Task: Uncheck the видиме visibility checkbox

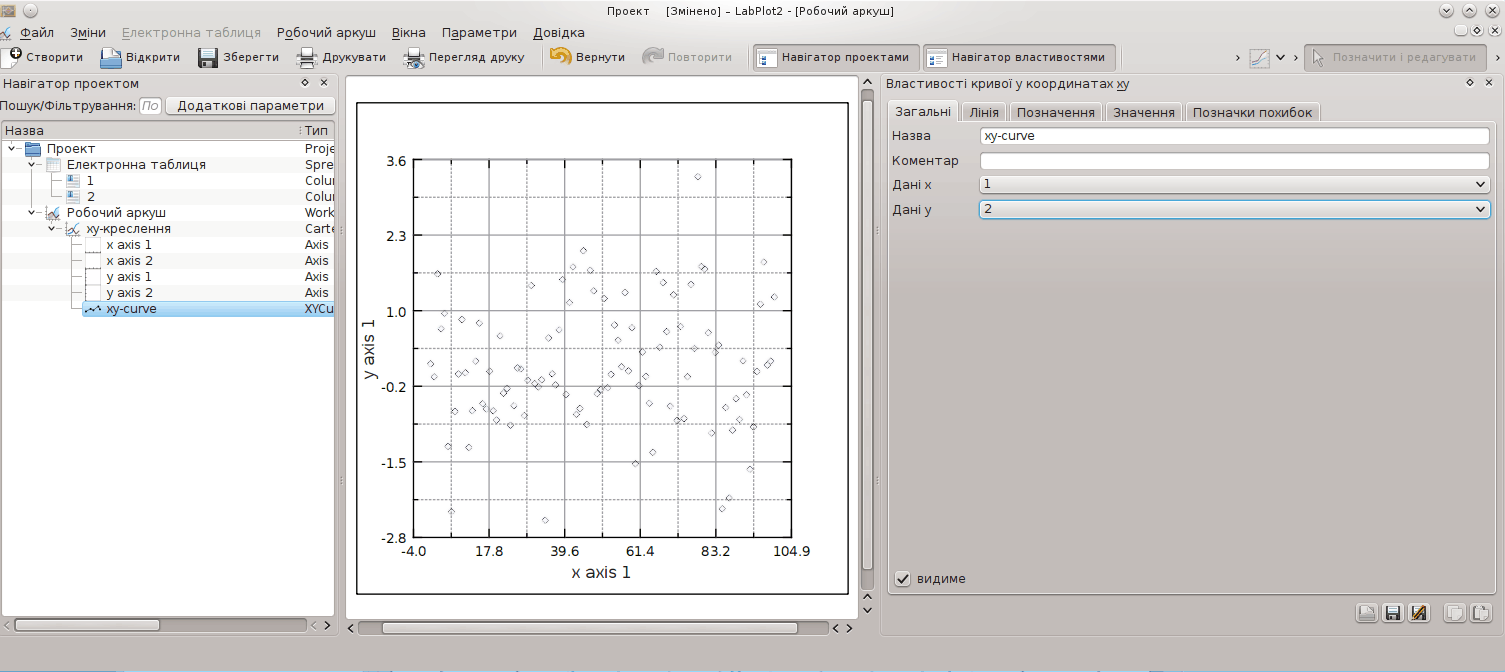Action: click(x=903, y=578)
